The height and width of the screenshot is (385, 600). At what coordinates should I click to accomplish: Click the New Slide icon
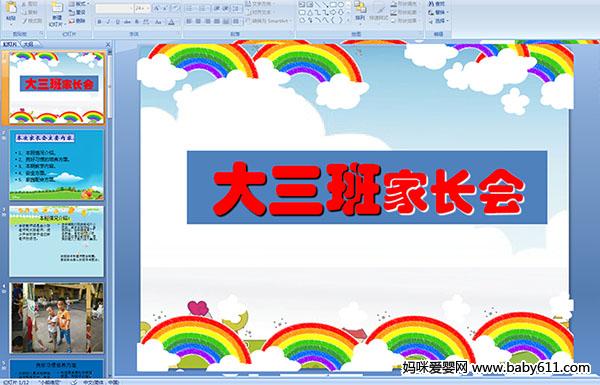coord(57,13)
